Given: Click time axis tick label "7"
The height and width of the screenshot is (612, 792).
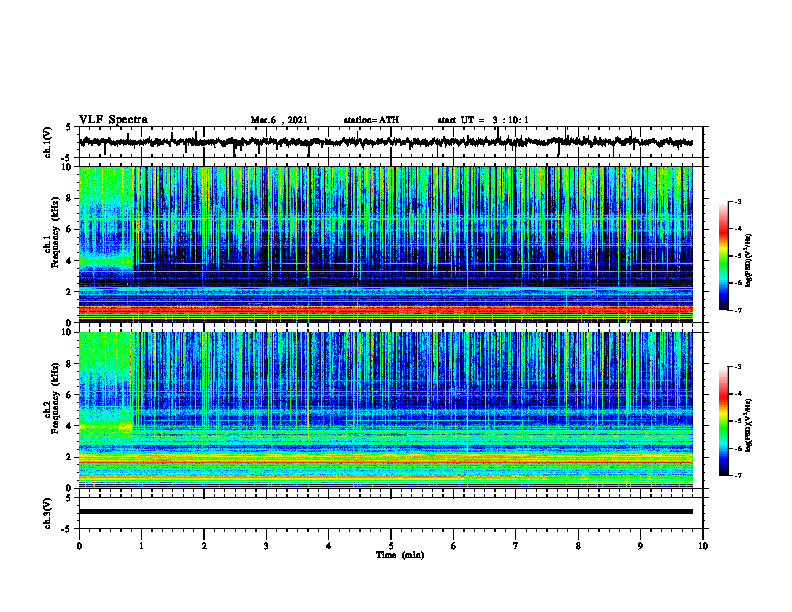Looking at the screenshot, I should [x=516, y=546].
